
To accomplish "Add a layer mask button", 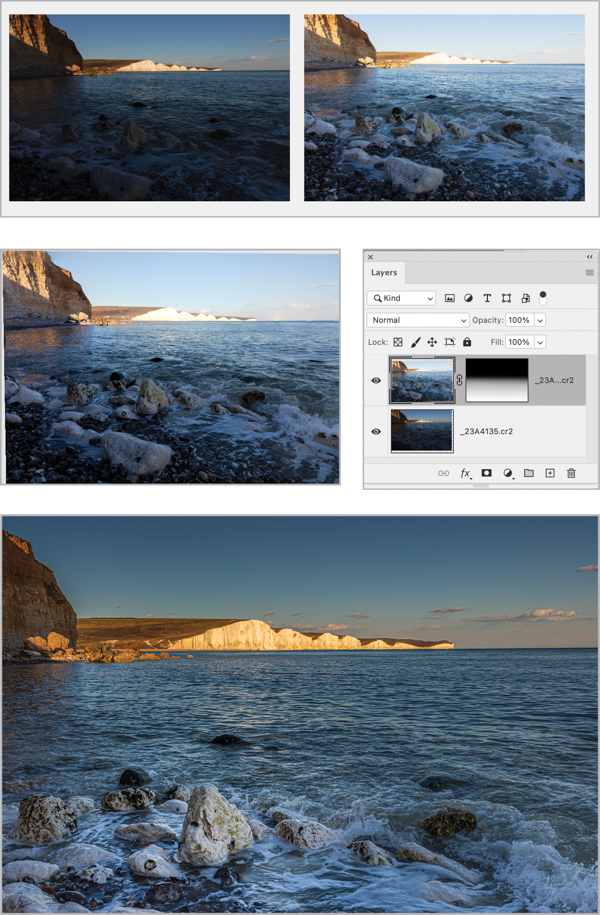I will [486, 473].
